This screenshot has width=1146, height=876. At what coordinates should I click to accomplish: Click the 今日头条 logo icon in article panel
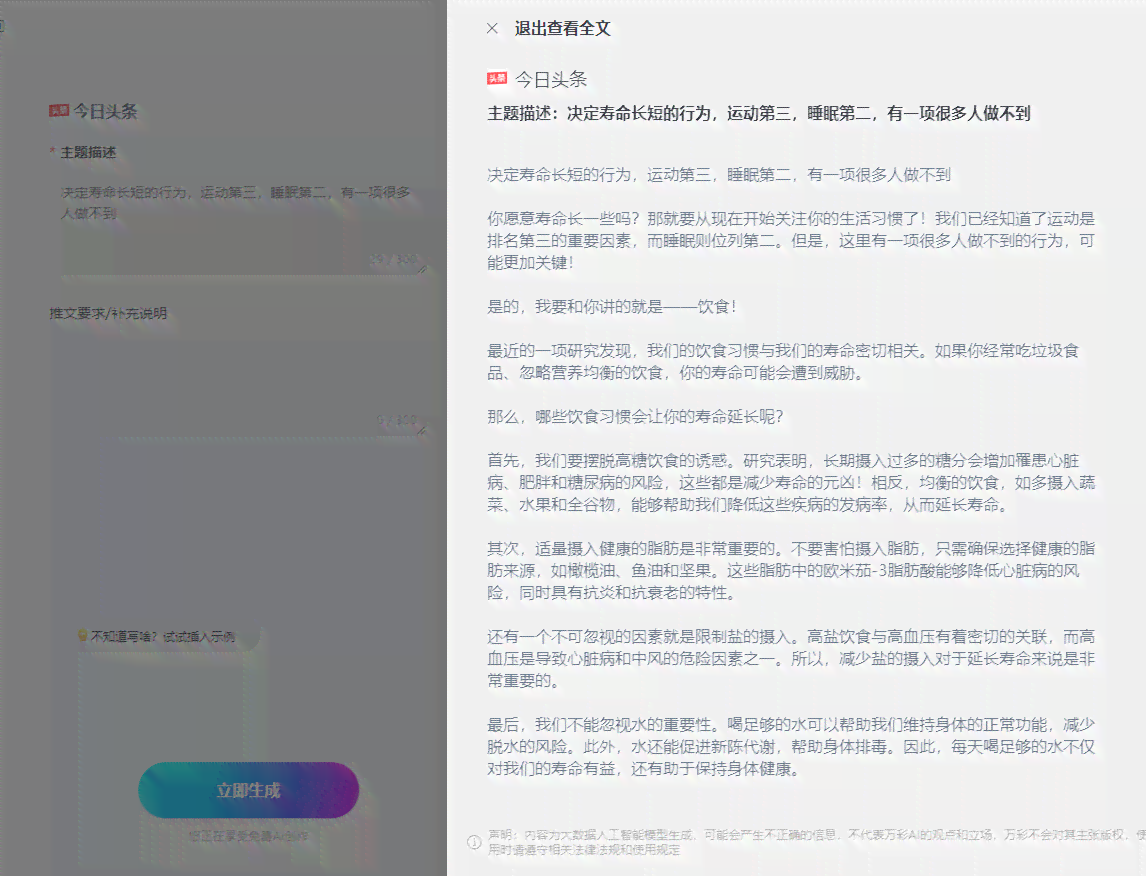tap(497, 78)
